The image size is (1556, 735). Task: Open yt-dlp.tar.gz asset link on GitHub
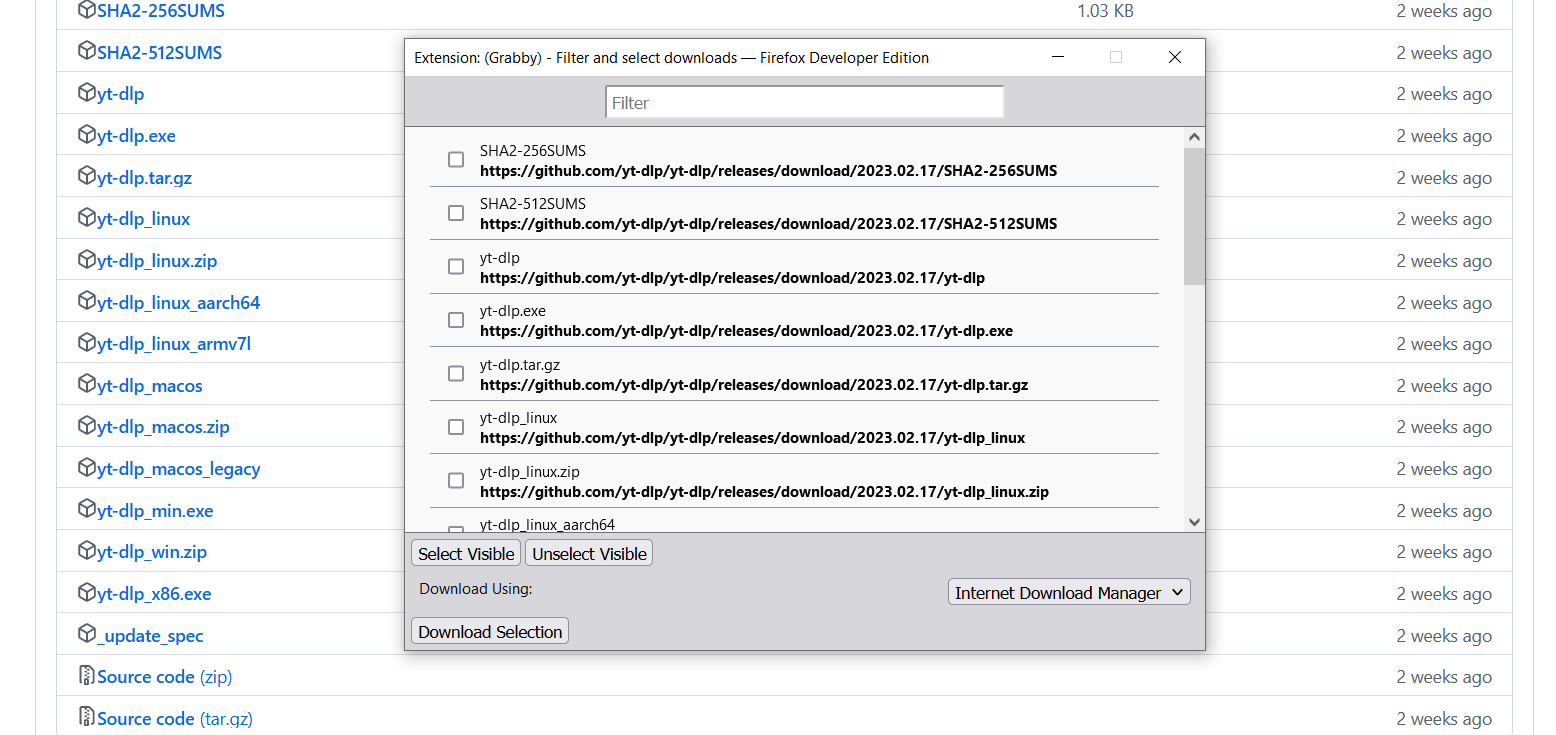(x=145, y=178)
